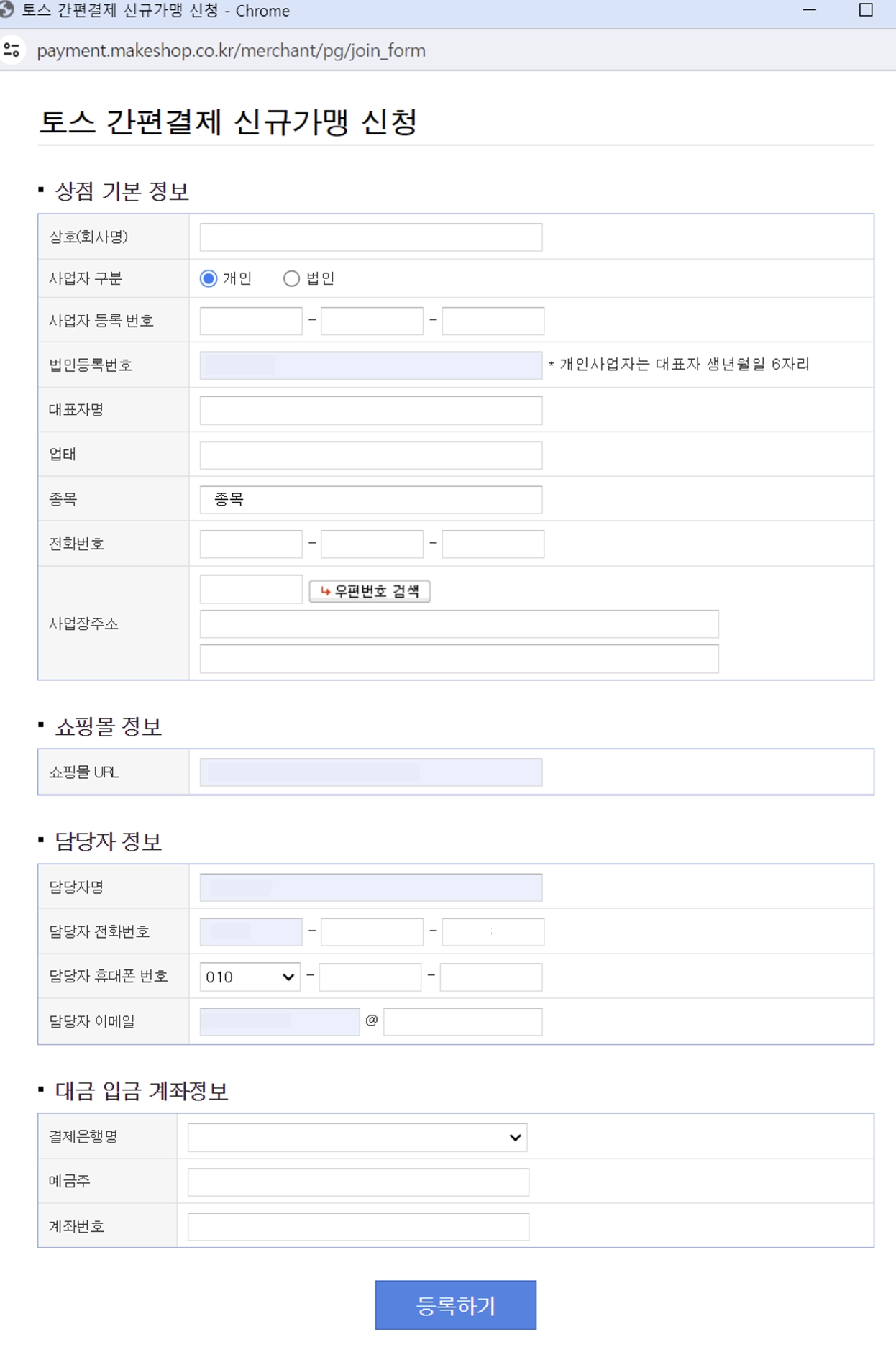Click the browser address bar URL
Image resolution: width=896 pixels, height=1347 pixels.
(231, 50)
